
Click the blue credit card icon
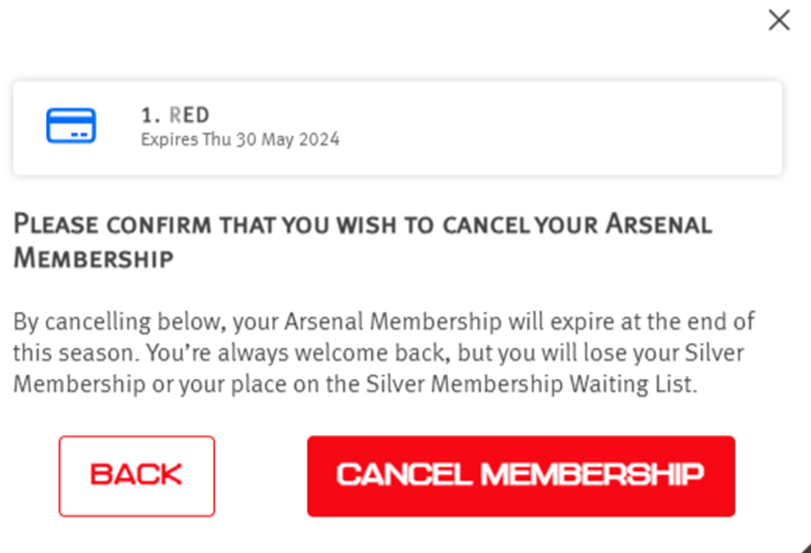[x=71, y=125]
